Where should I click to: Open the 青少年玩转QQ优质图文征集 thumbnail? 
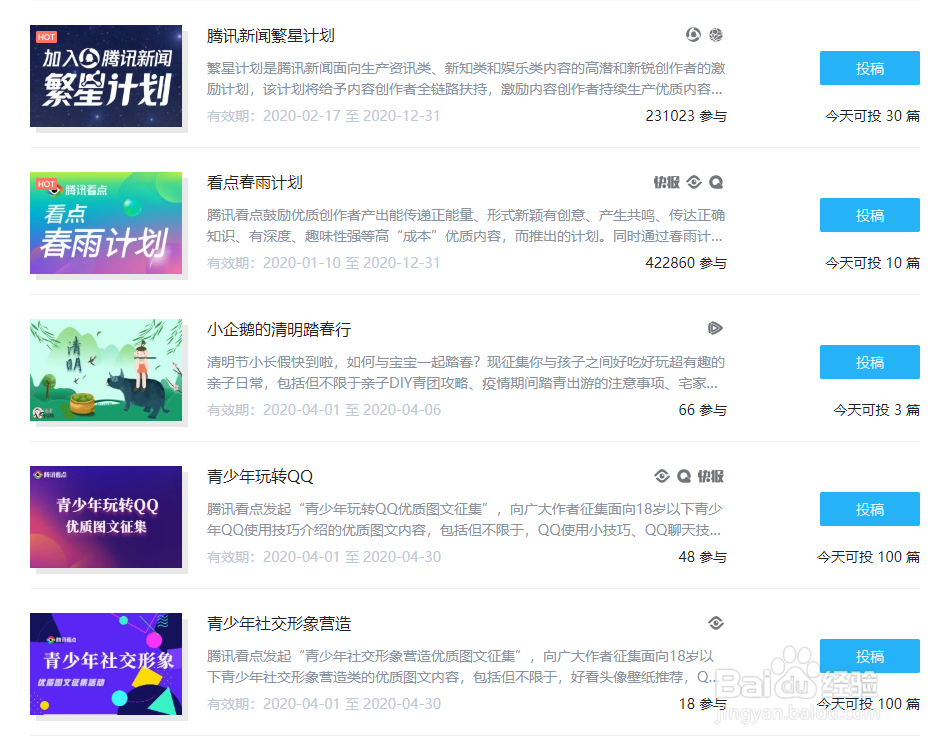(x=106, y=517)
